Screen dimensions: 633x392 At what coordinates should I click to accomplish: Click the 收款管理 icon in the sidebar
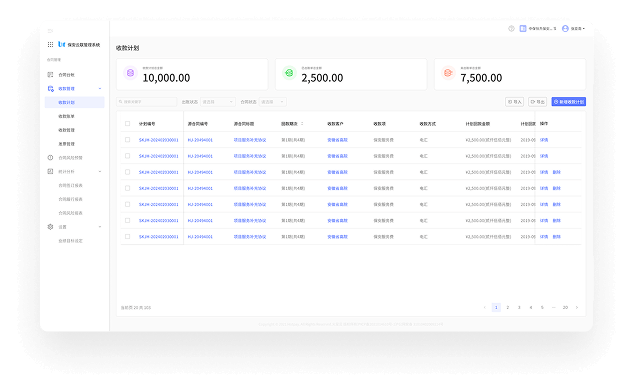click(50, 88)
